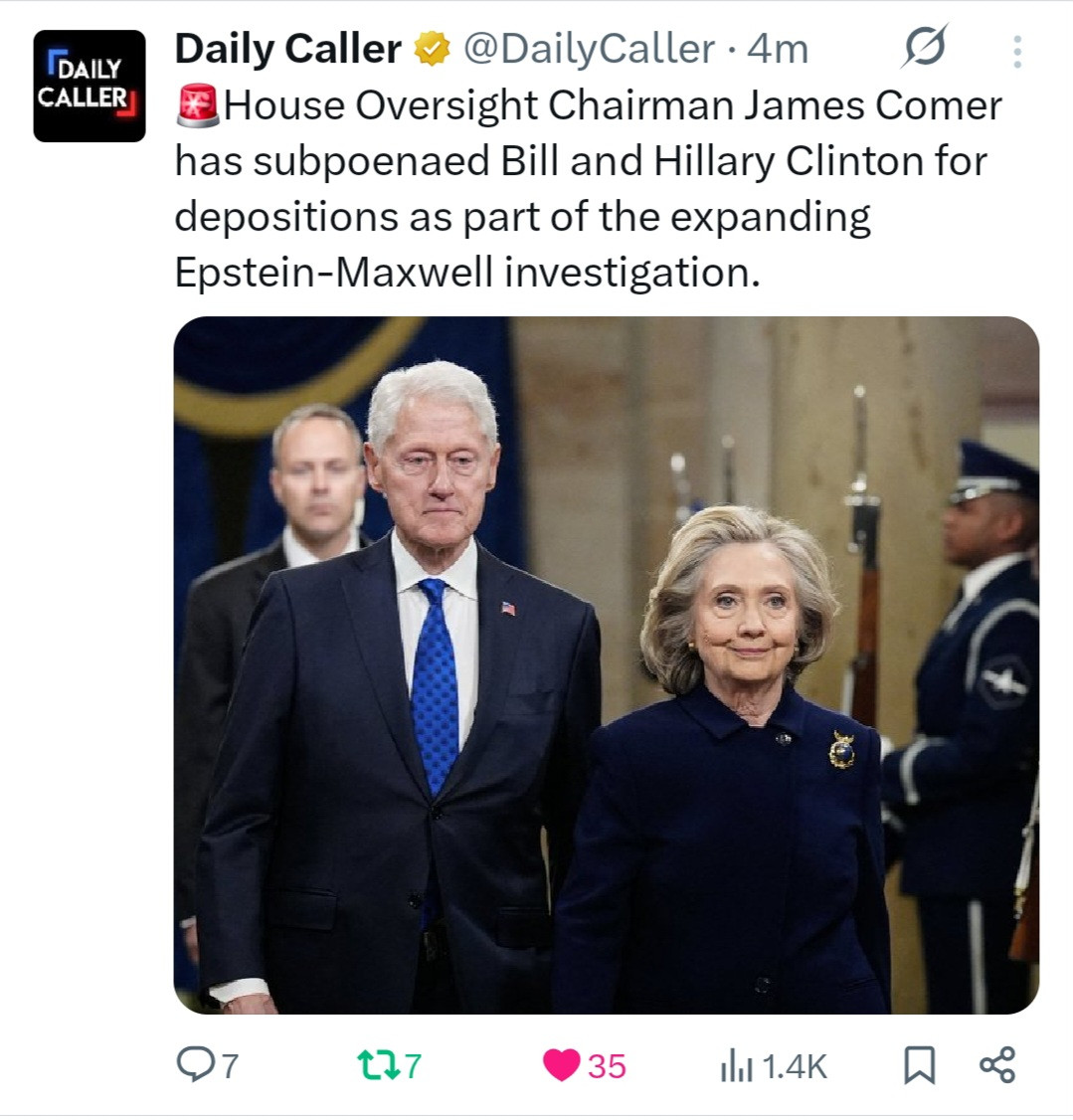Viewport: 1073px width, 1120px height.
Task: Open the @DailyCaller handle link
Action: pyautogui.click(x=589, y=50)
